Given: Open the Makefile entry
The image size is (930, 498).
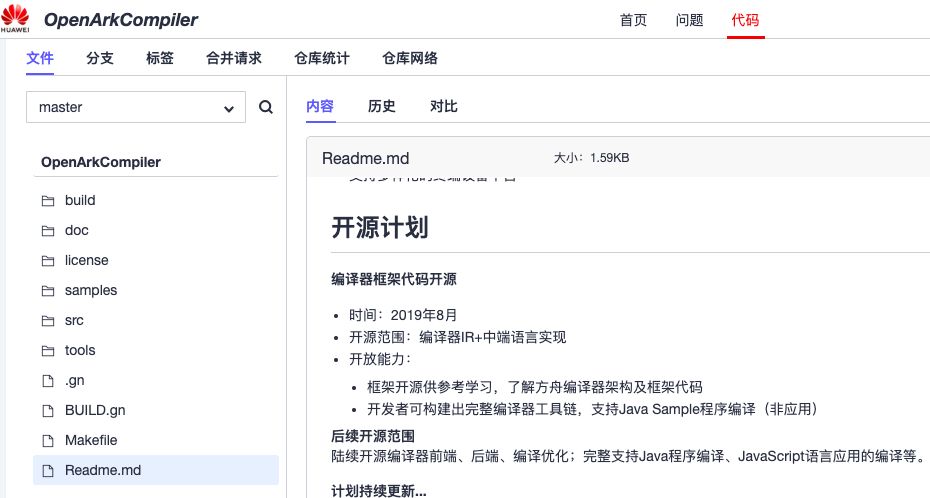Looking at the screenshot, I should coord(91,440).
